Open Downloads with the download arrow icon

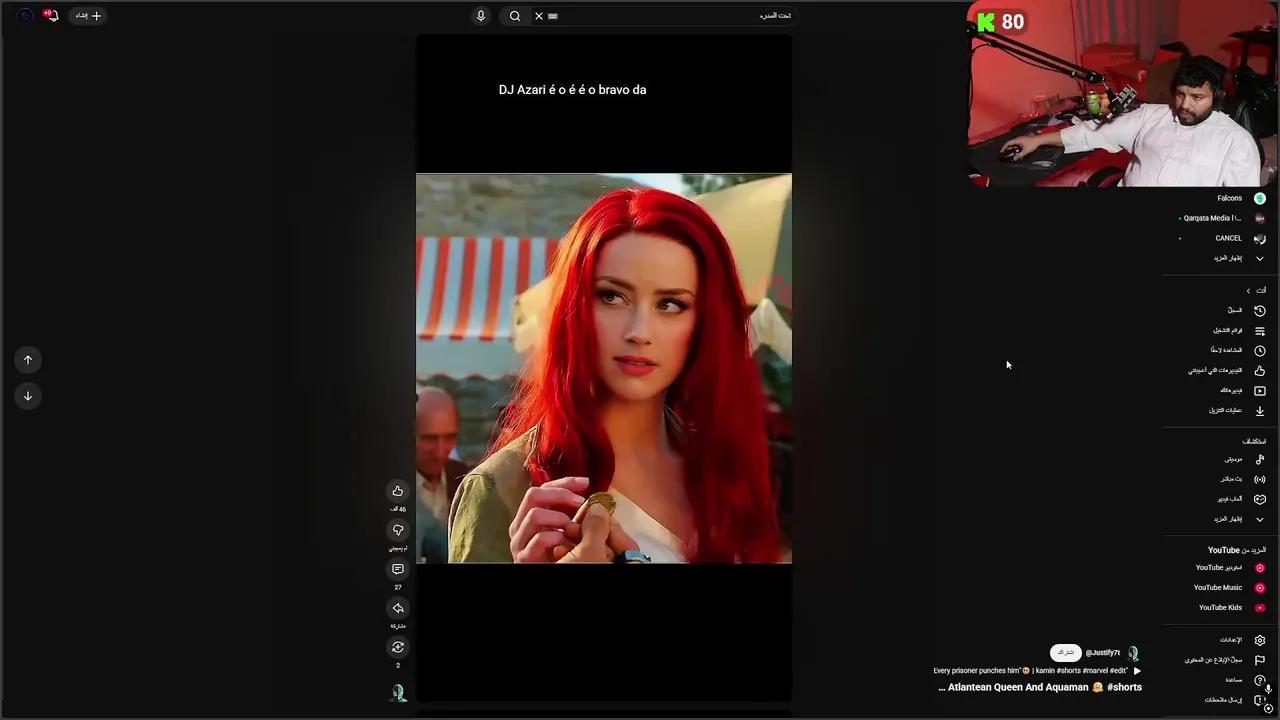coord(1236,410)
